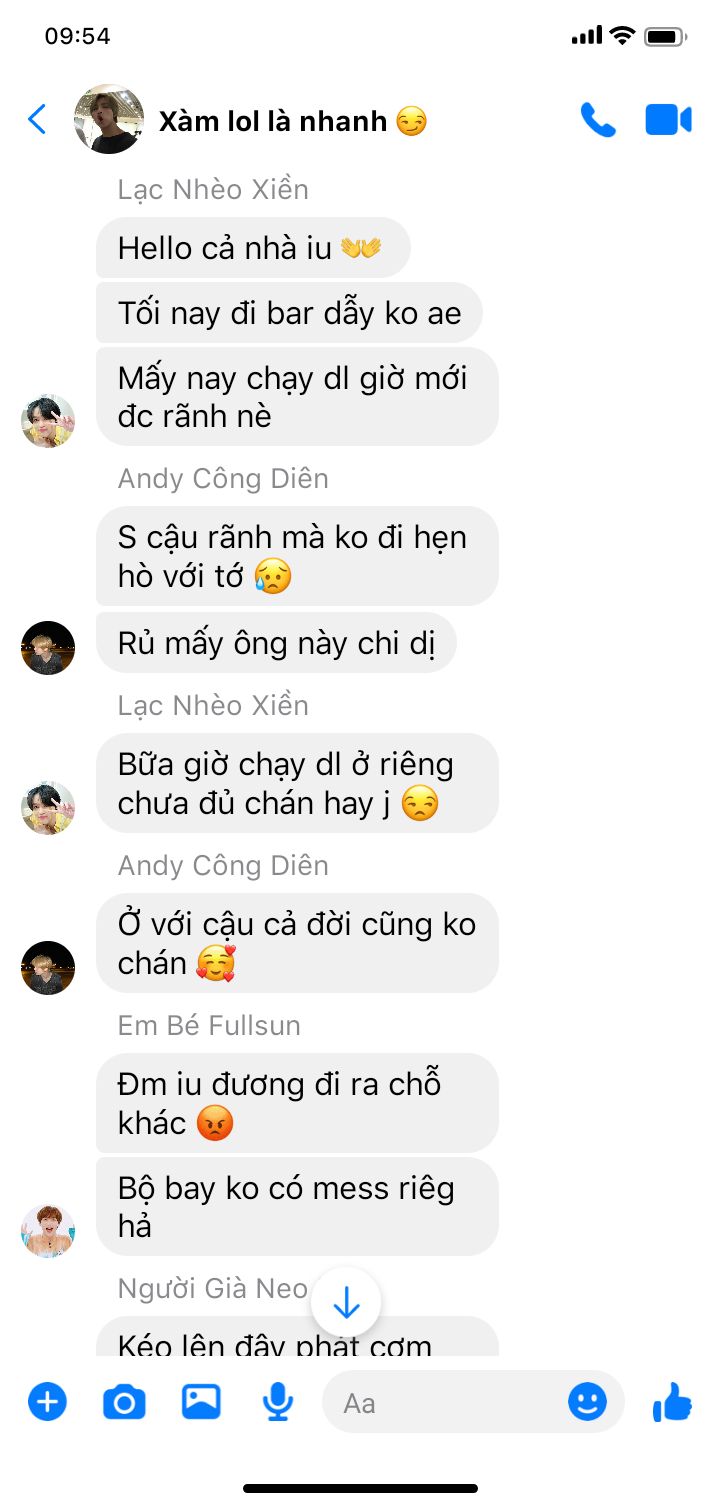Screen dimensions: 720x1507
Task: Open the emoji picker in the text field
Action: click(587, 1402)
